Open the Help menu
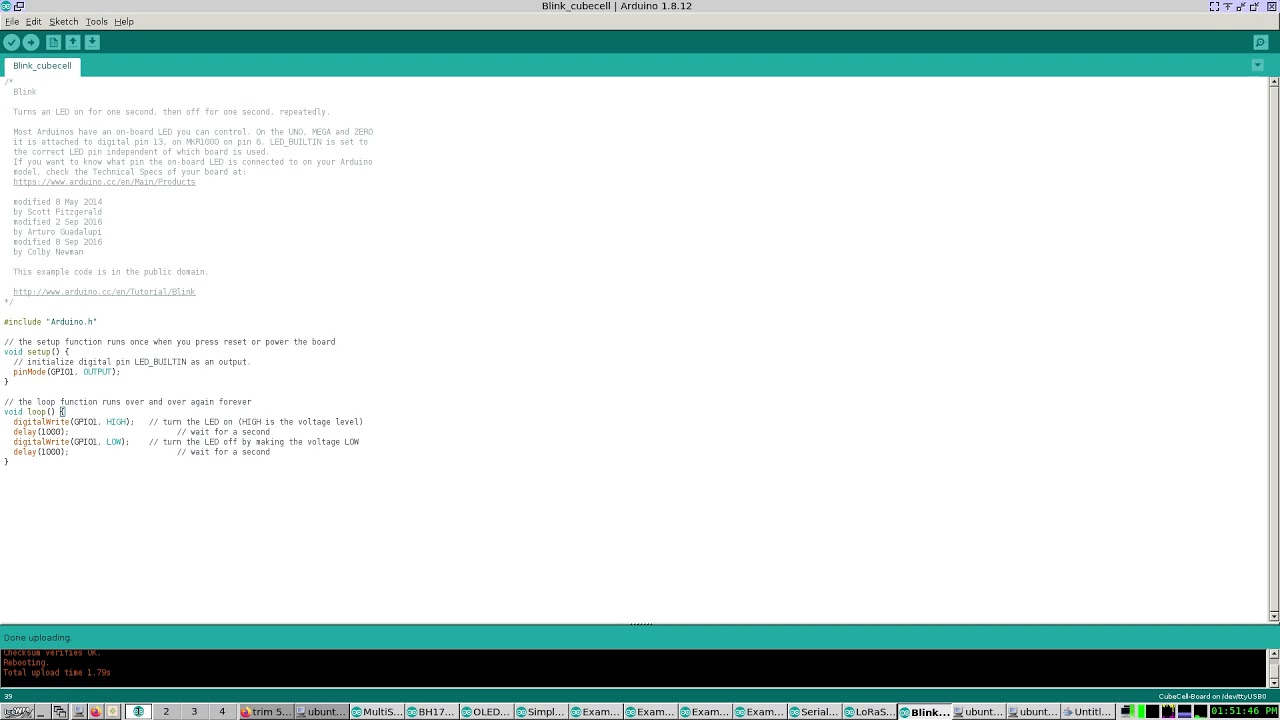The image size is (1280, 720). pyautogui.click(x=124, y=21)
